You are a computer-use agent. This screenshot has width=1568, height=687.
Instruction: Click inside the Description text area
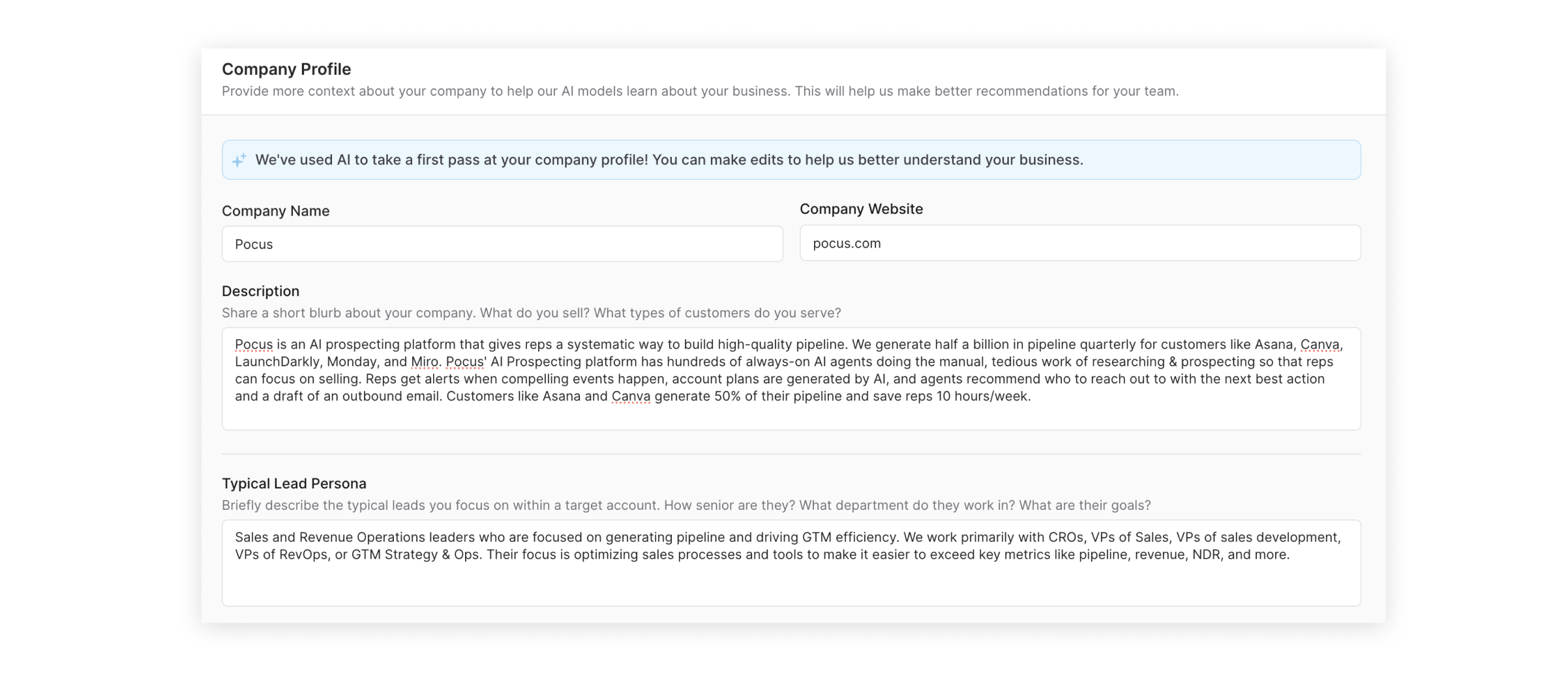(791, 379)
